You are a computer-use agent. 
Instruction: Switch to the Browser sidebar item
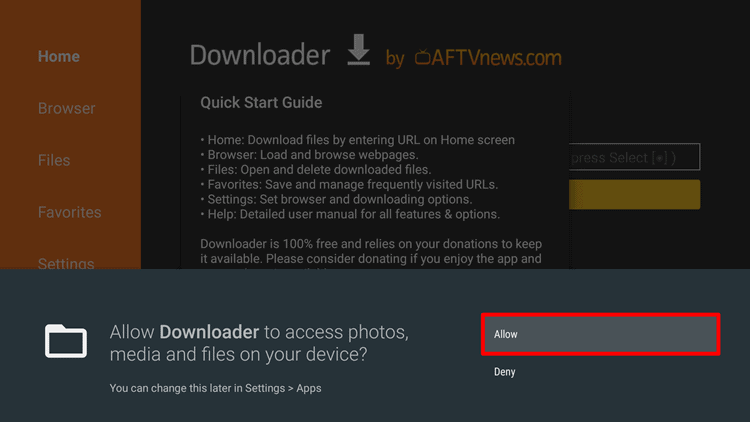pyautogui.click(x=67, y=108)
